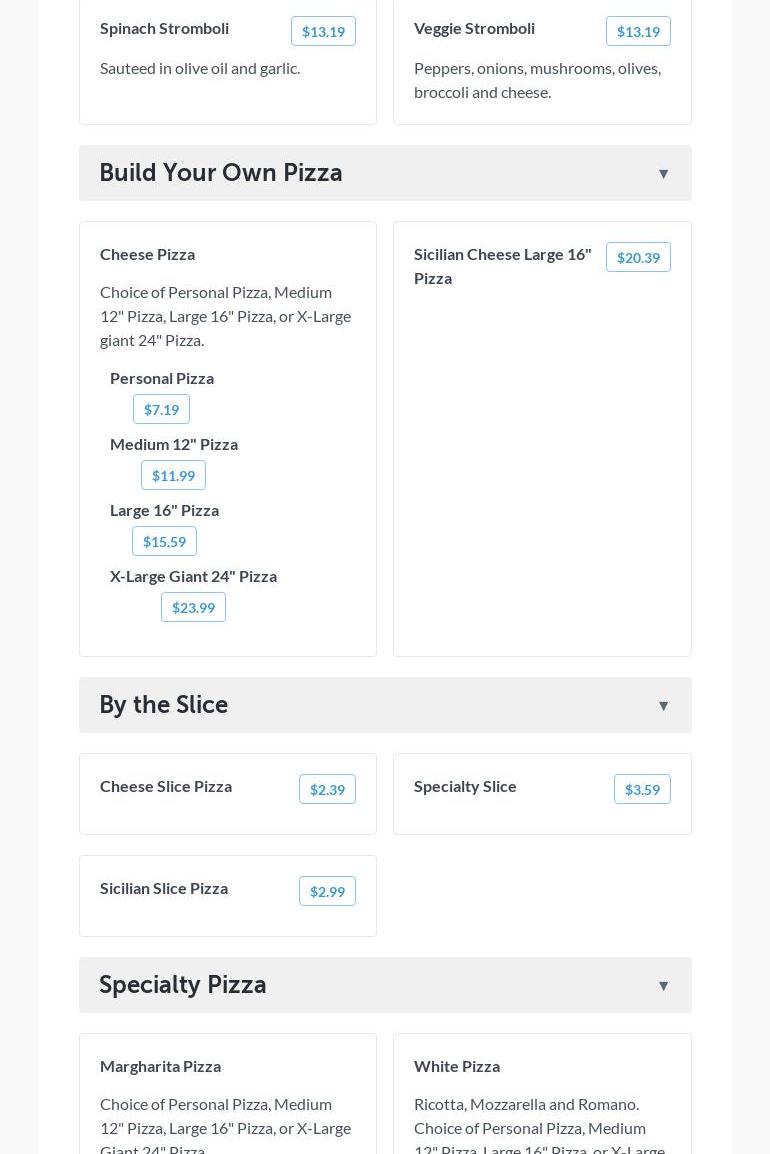
Task: Add Veggie Stromboli for $13.19
Action: click(638, 32)
